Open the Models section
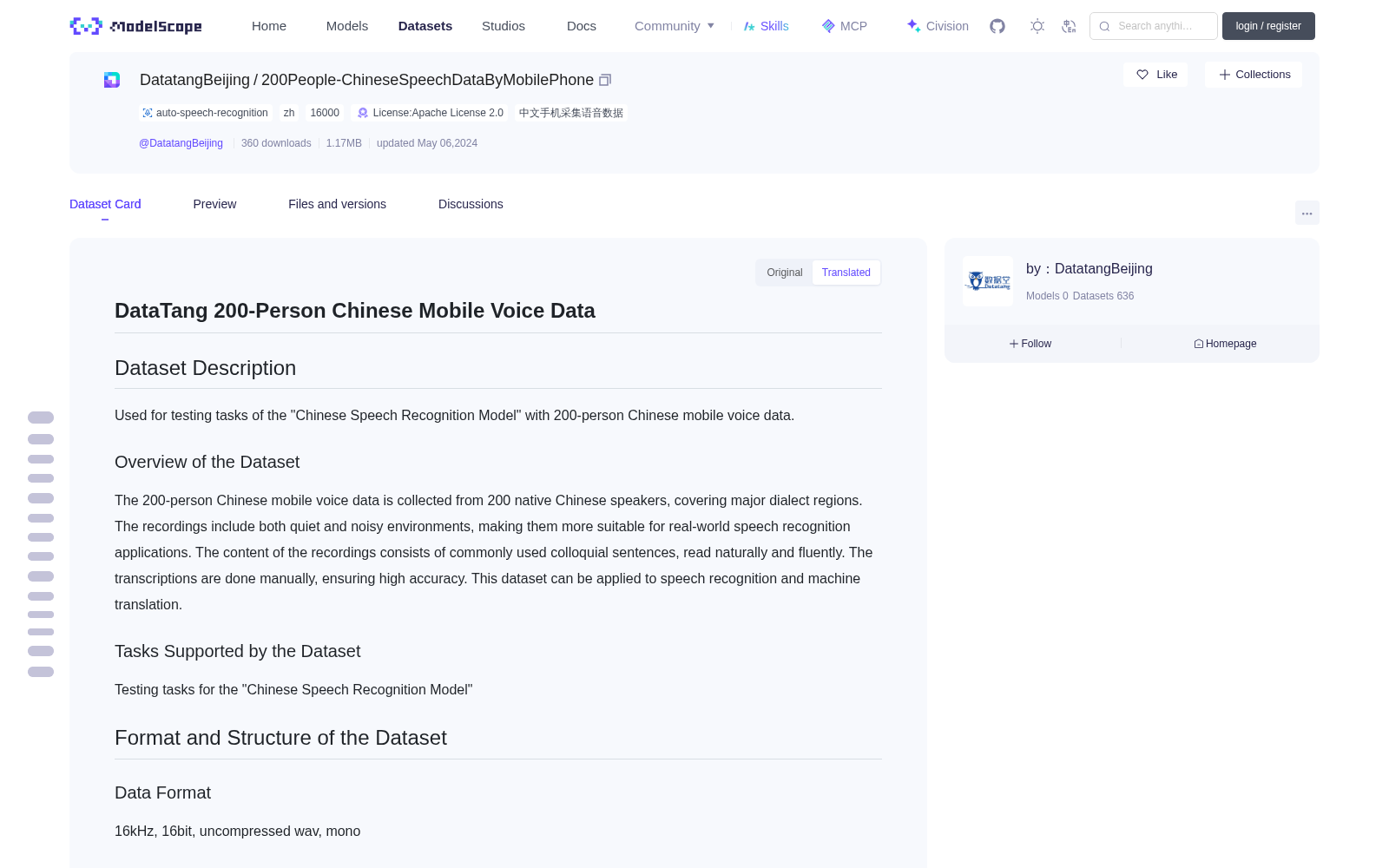Screen dimensions: 1389x868 (347, 26)
